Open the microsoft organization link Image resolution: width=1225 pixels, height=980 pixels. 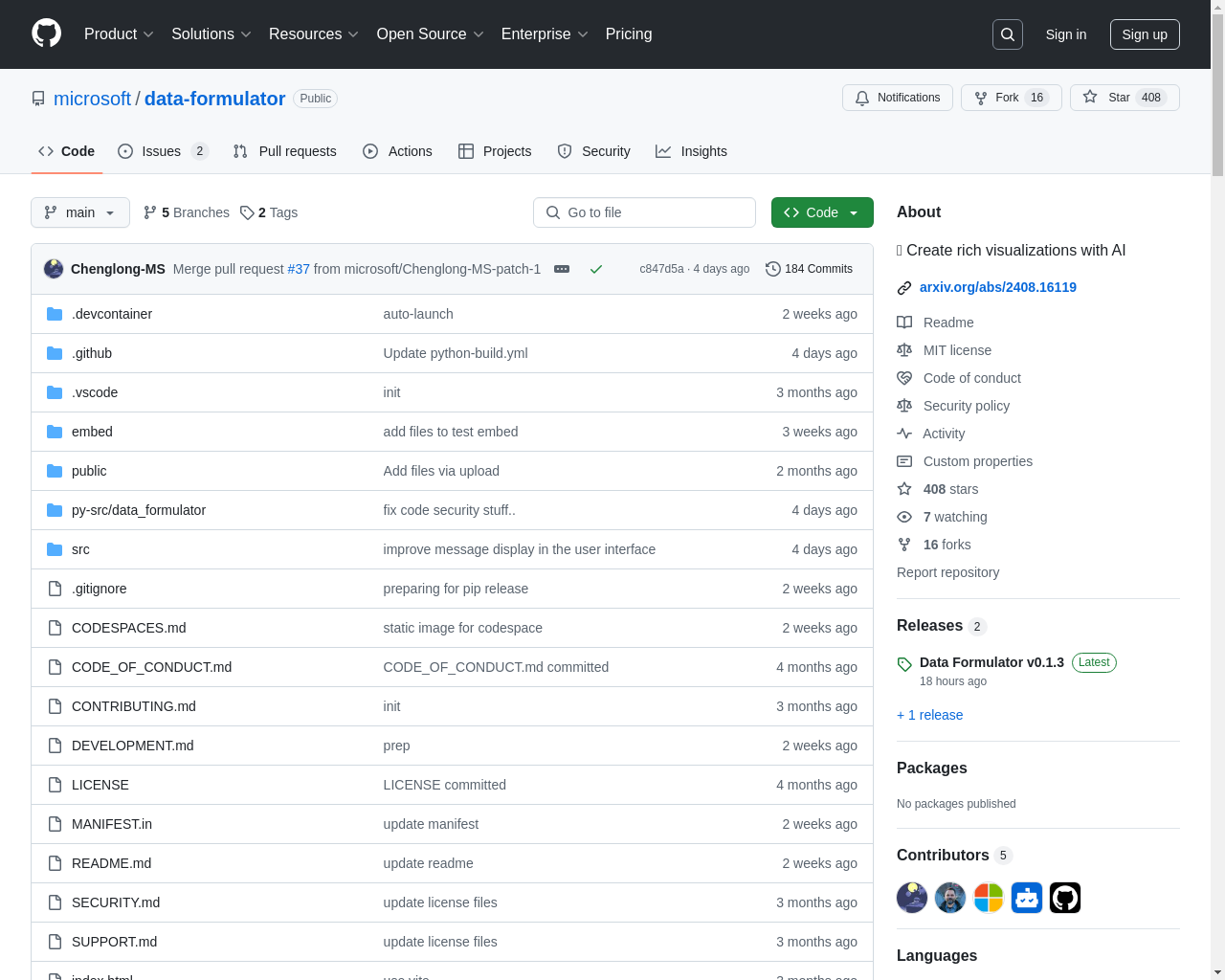tap(92, 99)
